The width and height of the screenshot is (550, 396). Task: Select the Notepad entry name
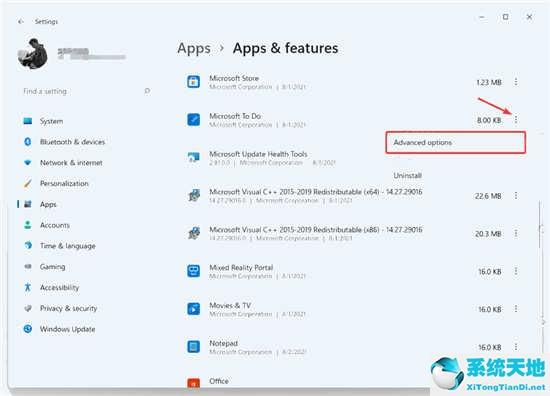pos(223,343)
